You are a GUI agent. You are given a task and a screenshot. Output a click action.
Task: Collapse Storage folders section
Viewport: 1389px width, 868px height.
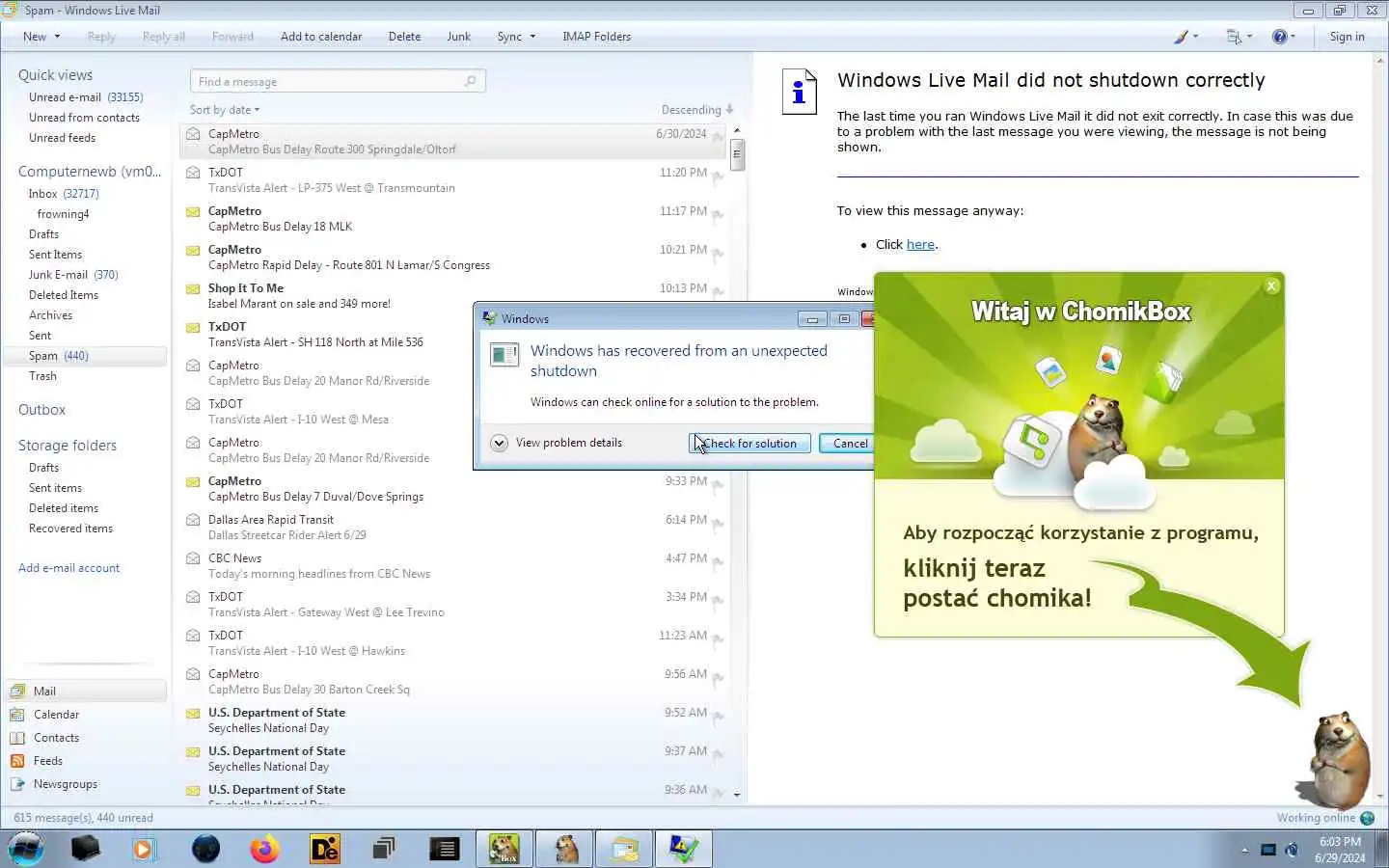(x=68, y=446)
